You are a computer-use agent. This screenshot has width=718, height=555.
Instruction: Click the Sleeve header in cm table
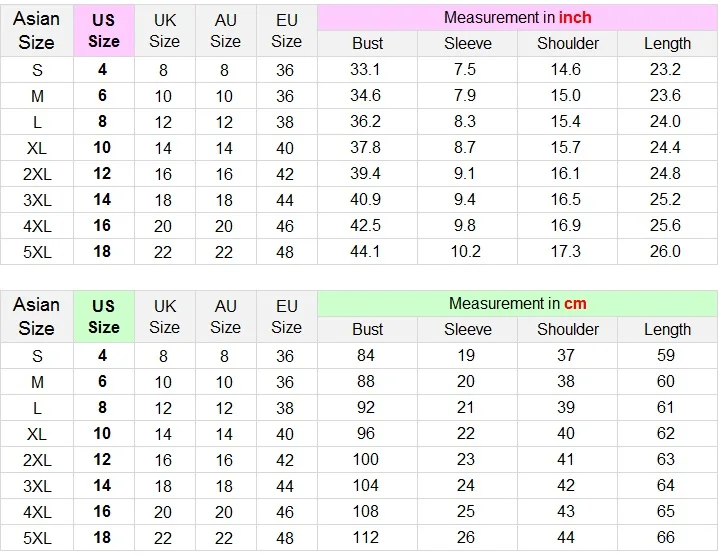[468, 329]
